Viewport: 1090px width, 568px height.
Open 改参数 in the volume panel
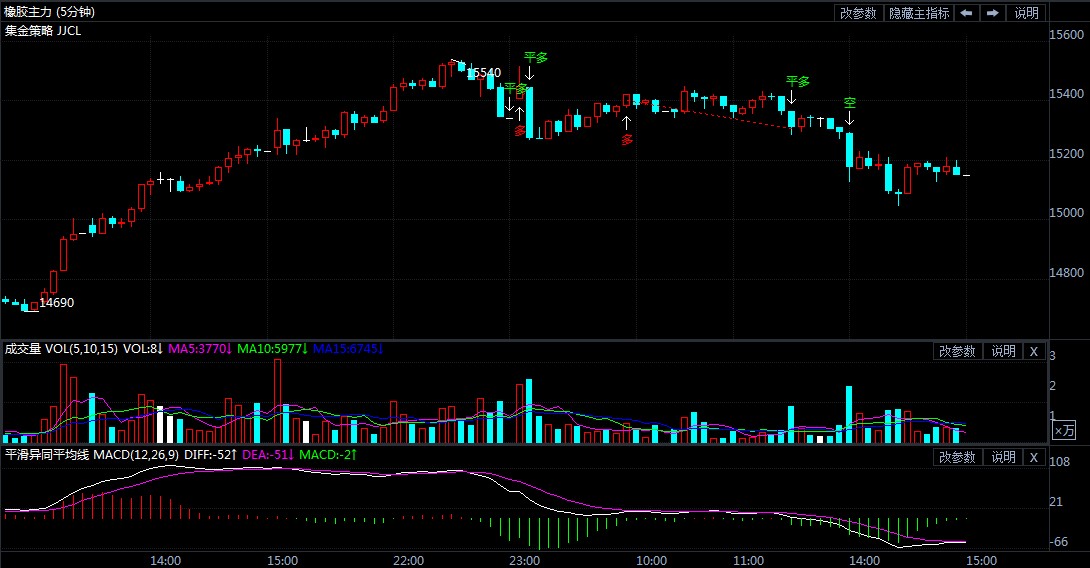coord(957,351)
